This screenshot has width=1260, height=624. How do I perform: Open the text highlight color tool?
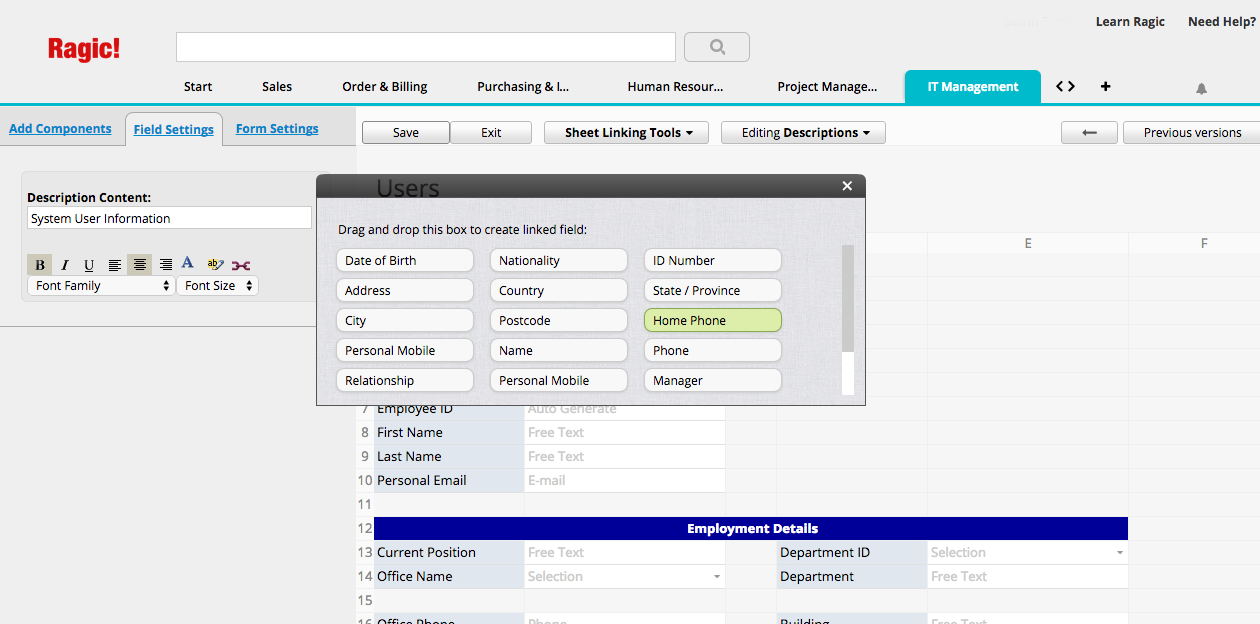215,264
